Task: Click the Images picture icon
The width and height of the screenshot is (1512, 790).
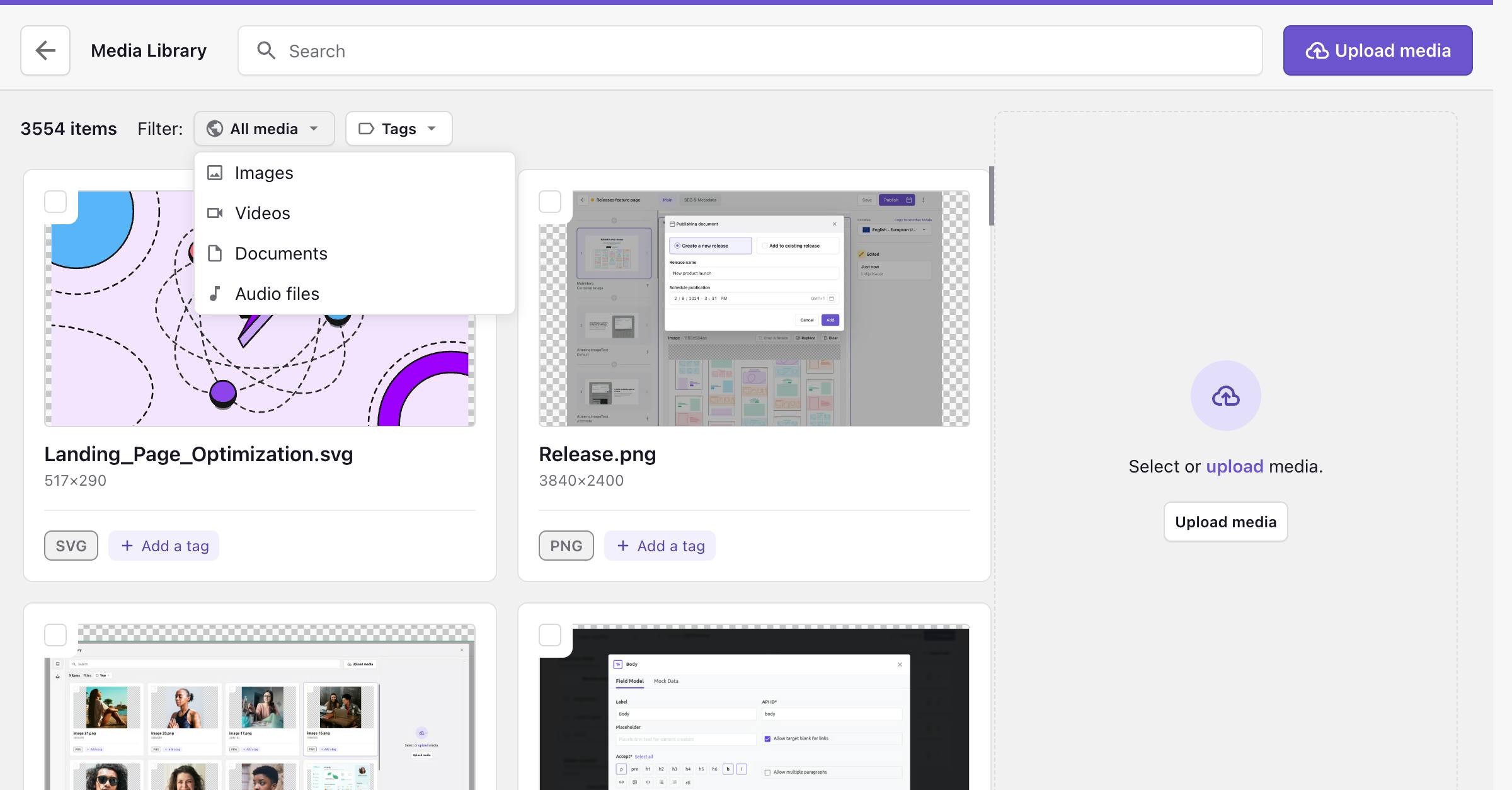Action: [215, 173]
